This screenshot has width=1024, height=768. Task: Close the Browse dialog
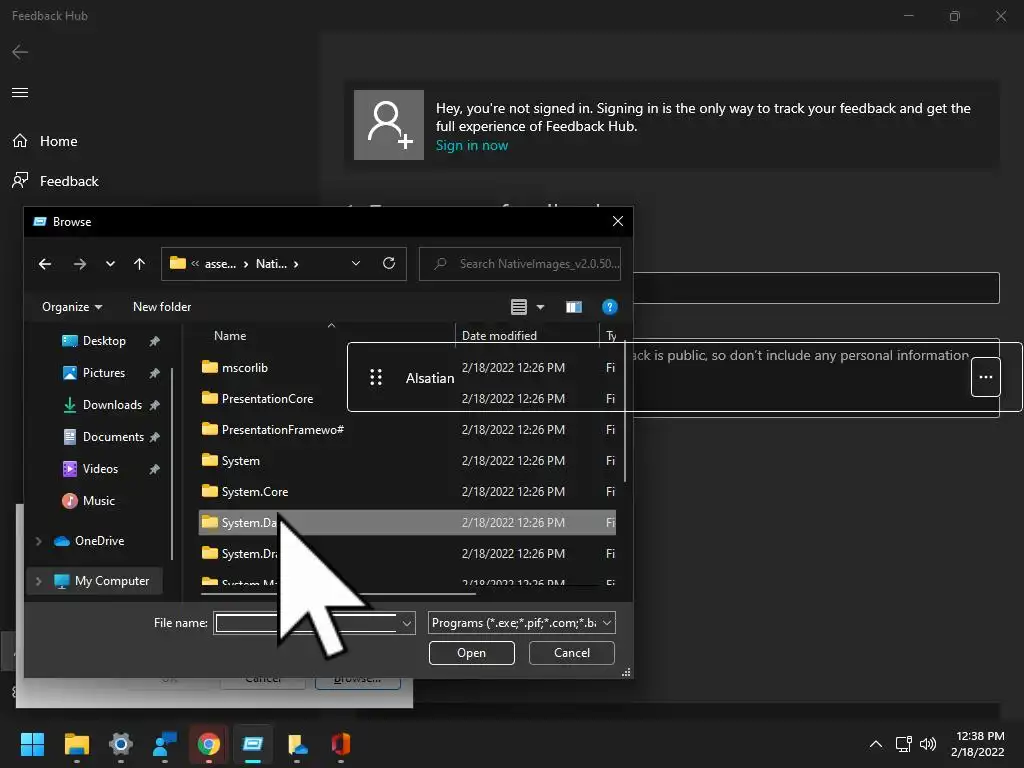[x=618, y=221]
